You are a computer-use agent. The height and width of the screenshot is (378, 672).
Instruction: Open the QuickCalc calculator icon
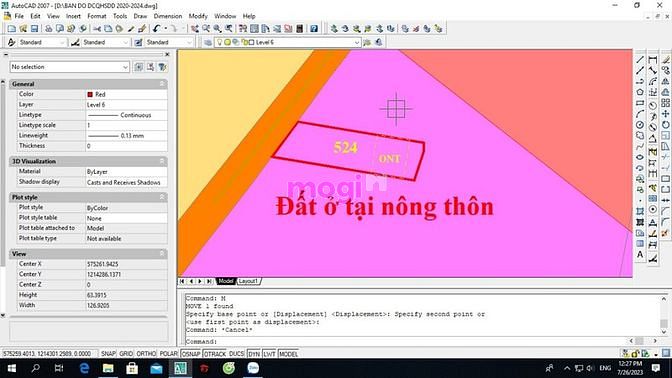pos(300,29)
